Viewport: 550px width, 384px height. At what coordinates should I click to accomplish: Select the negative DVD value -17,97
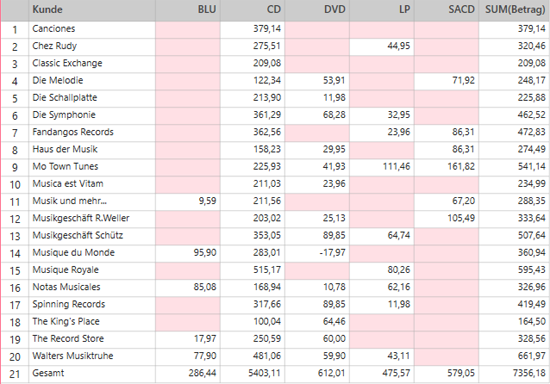coord(317,253)
